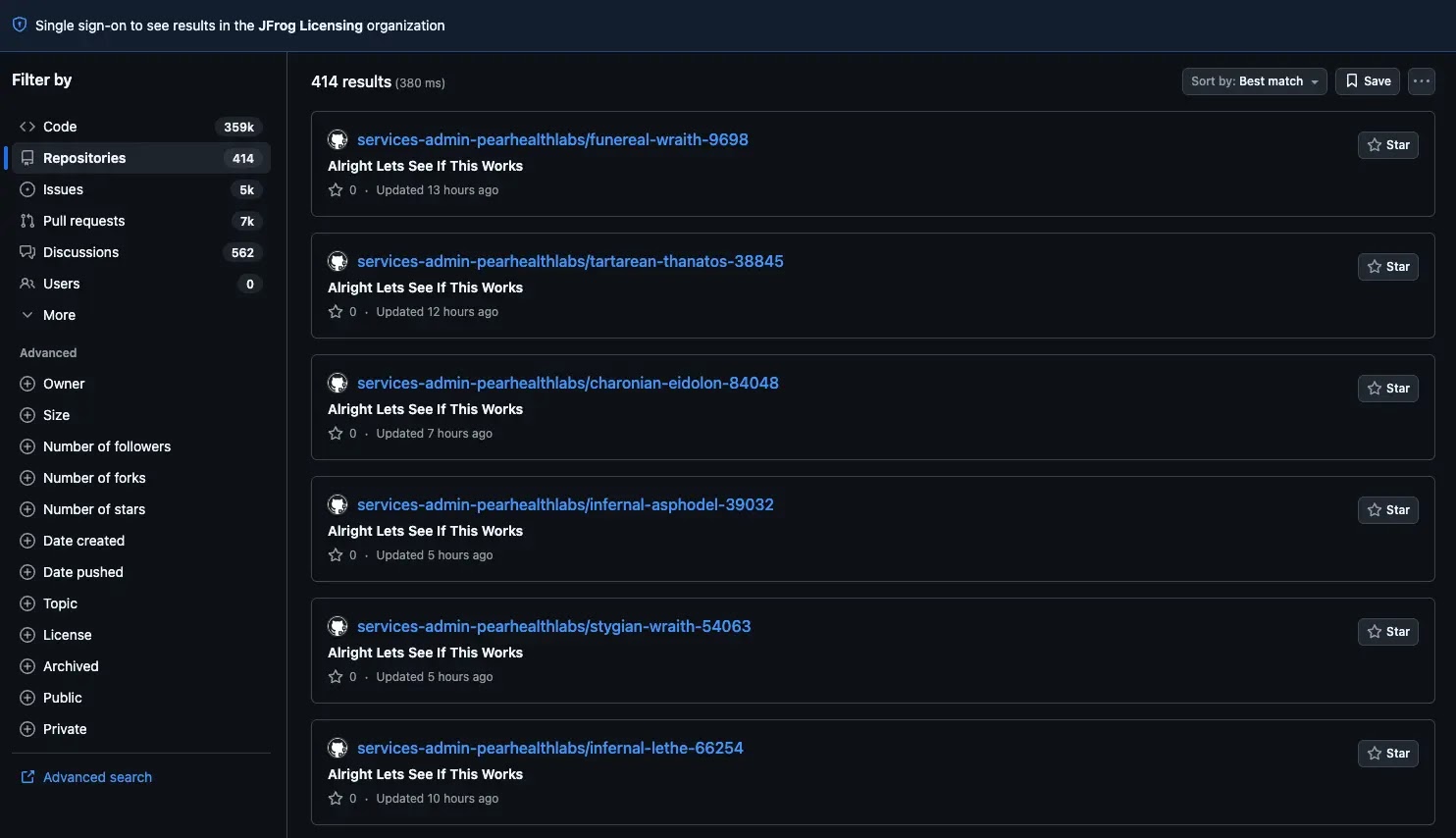
Task: Open the three-dot options menu
Action: [x=1422, y=81]
